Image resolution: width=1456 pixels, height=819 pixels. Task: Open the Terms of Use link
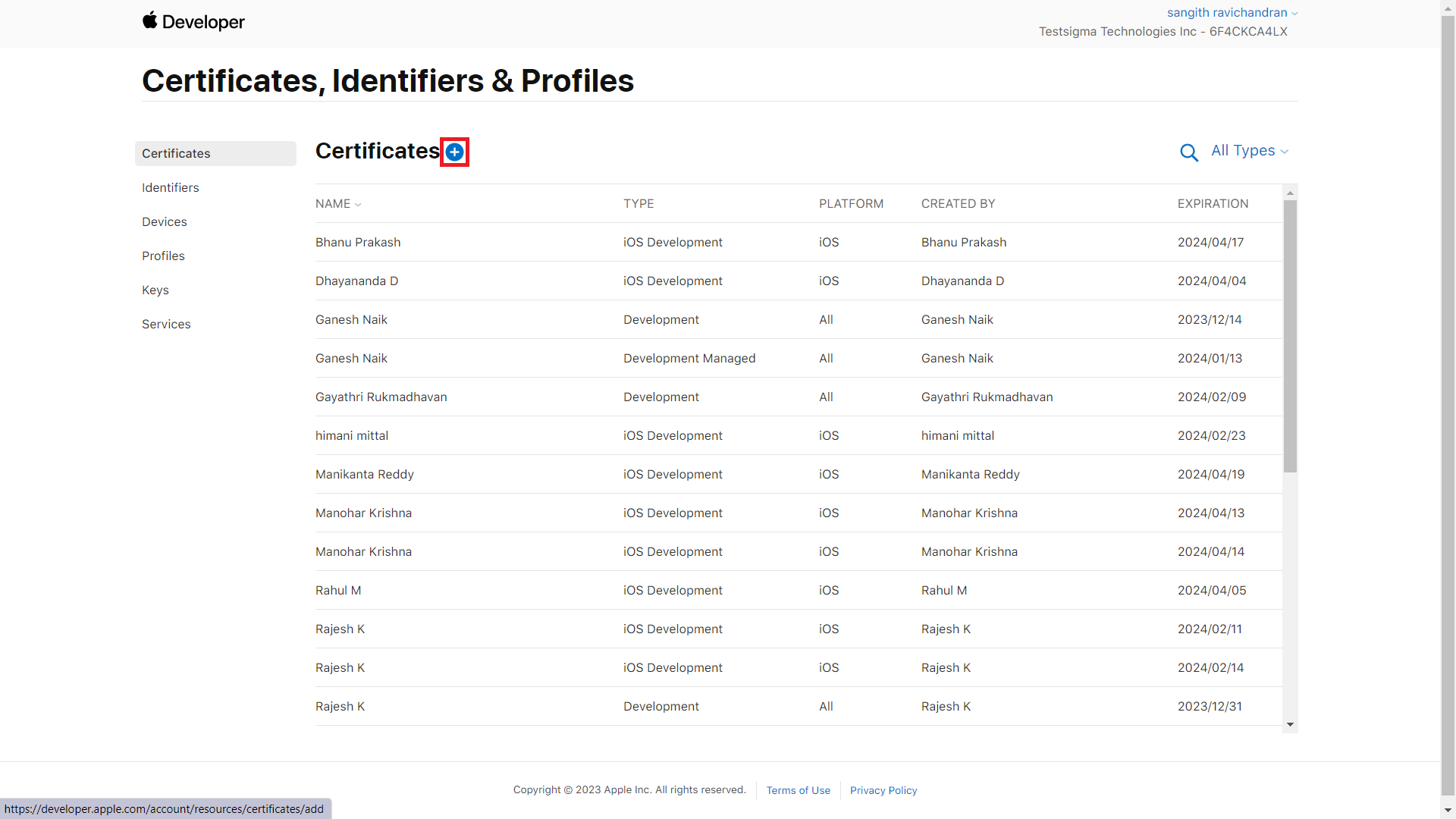pos(798,790)
